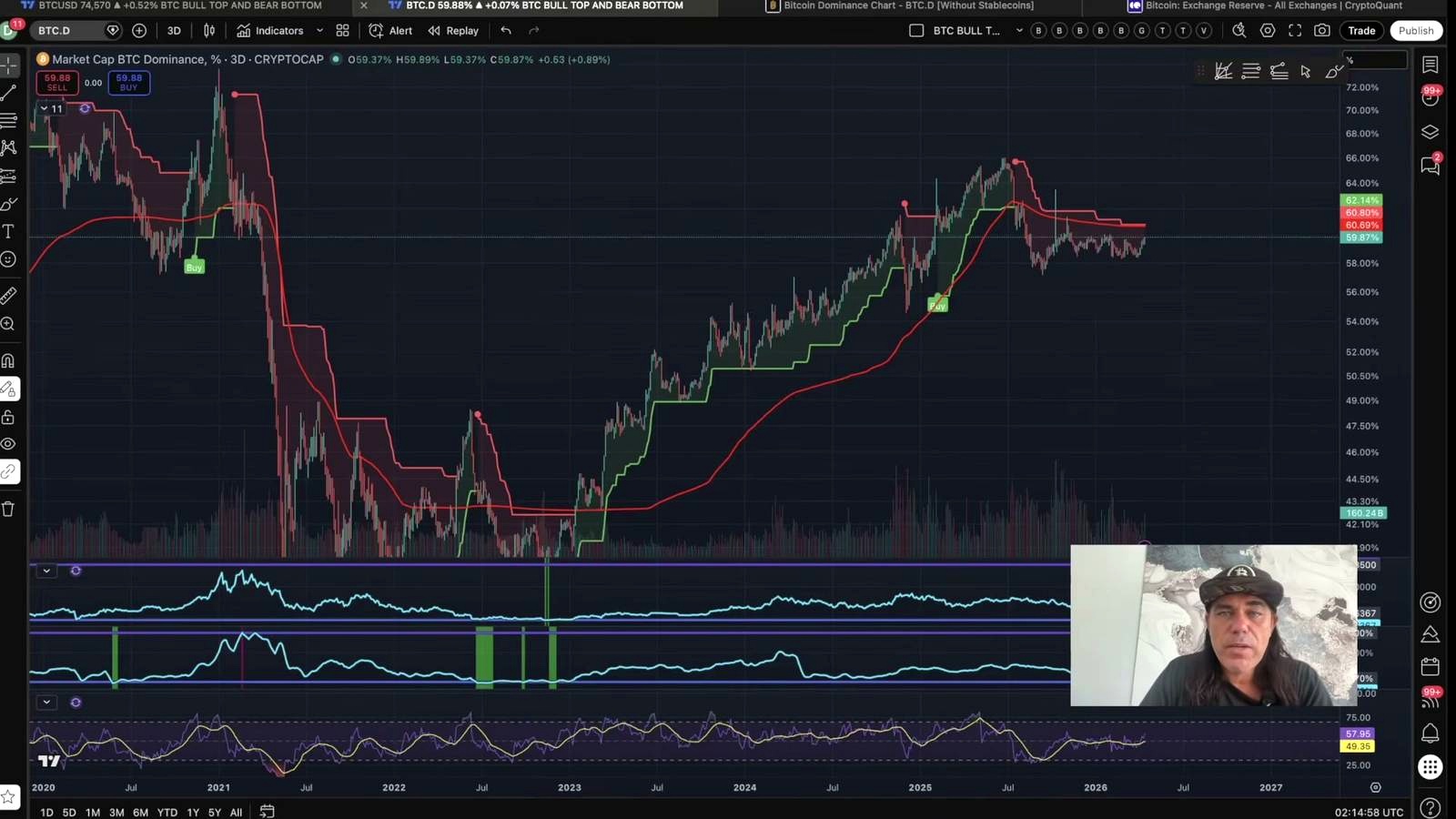Select the ruler measure tool

click(8, 296)
